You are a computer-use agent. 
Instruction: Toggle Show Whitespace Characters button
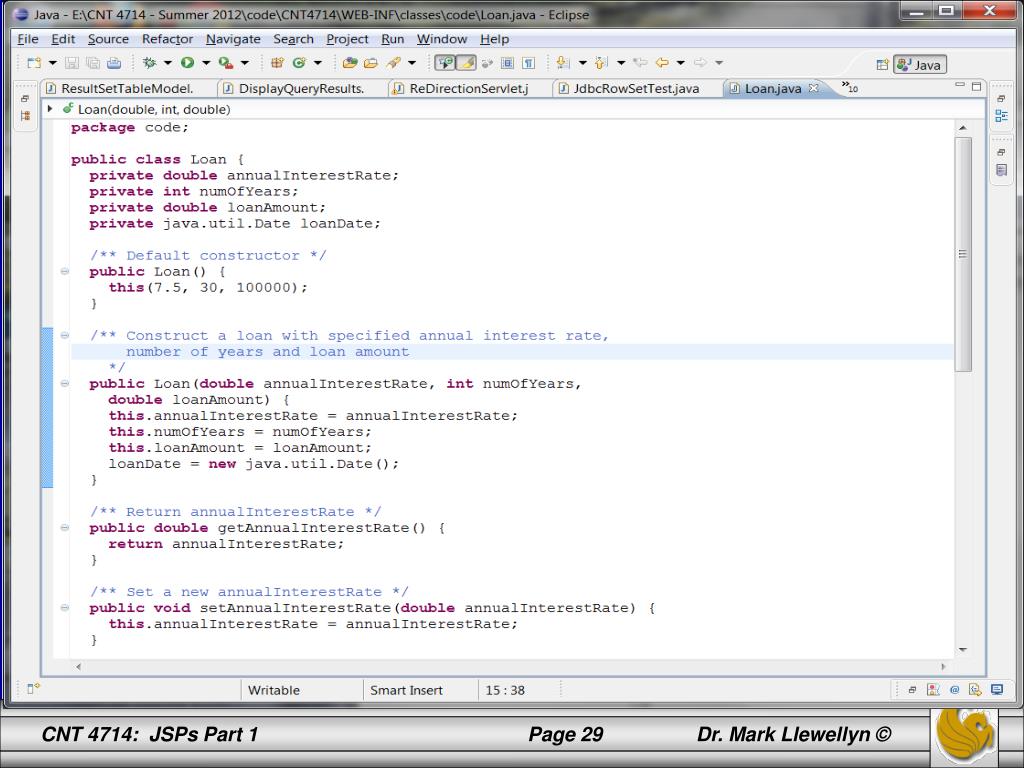528,63
